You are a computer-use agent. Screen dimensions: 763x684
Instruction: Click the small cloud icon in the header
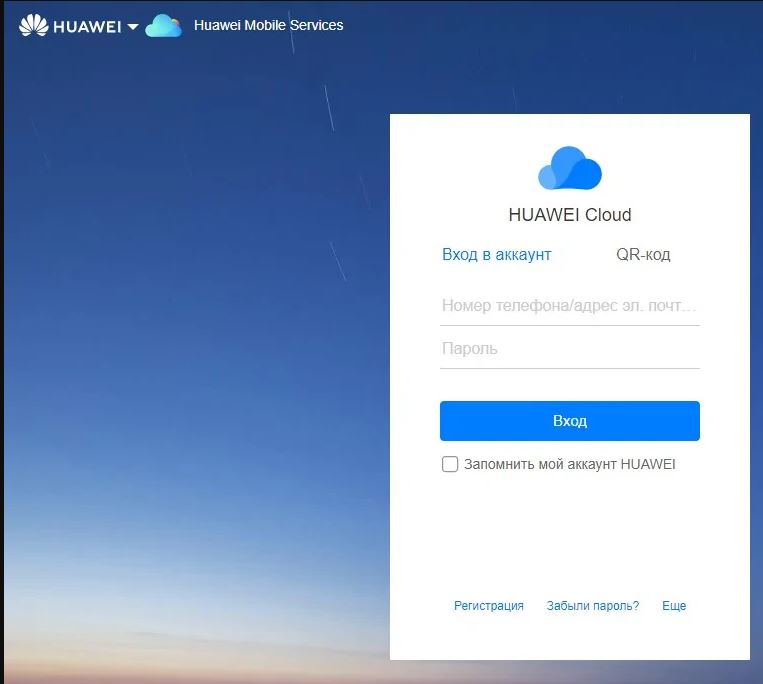click(164, 26)
